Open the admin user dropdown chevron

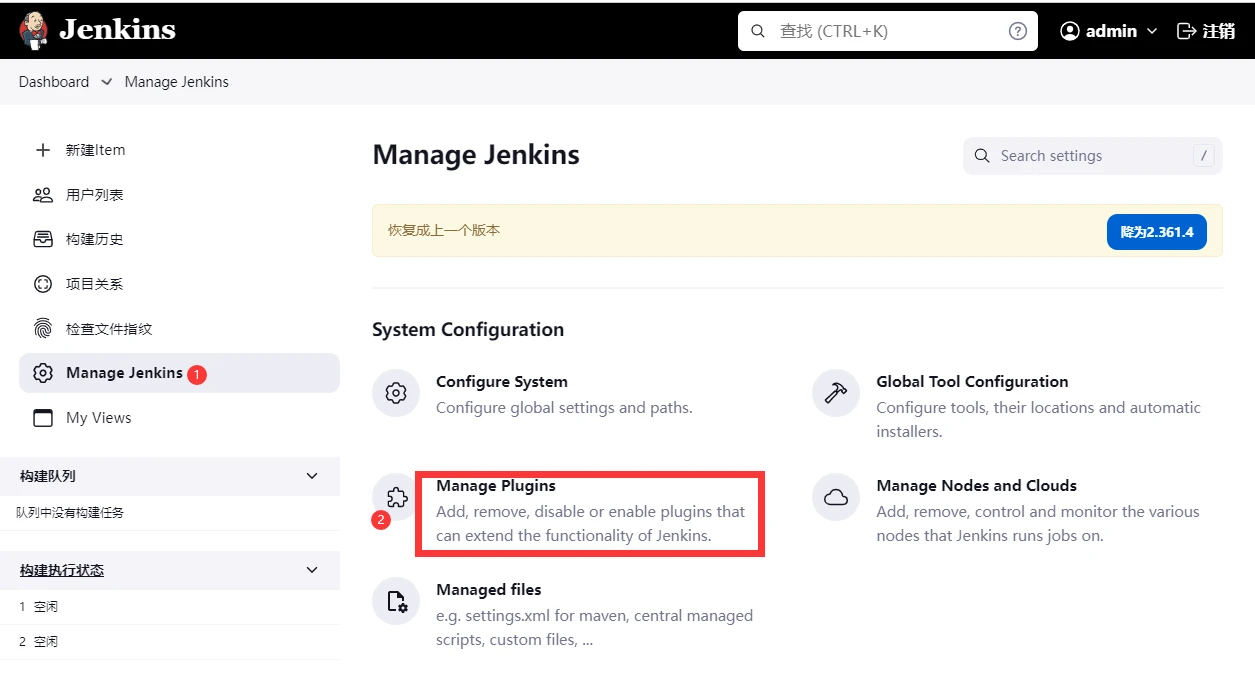click(x=1151, y=31)
